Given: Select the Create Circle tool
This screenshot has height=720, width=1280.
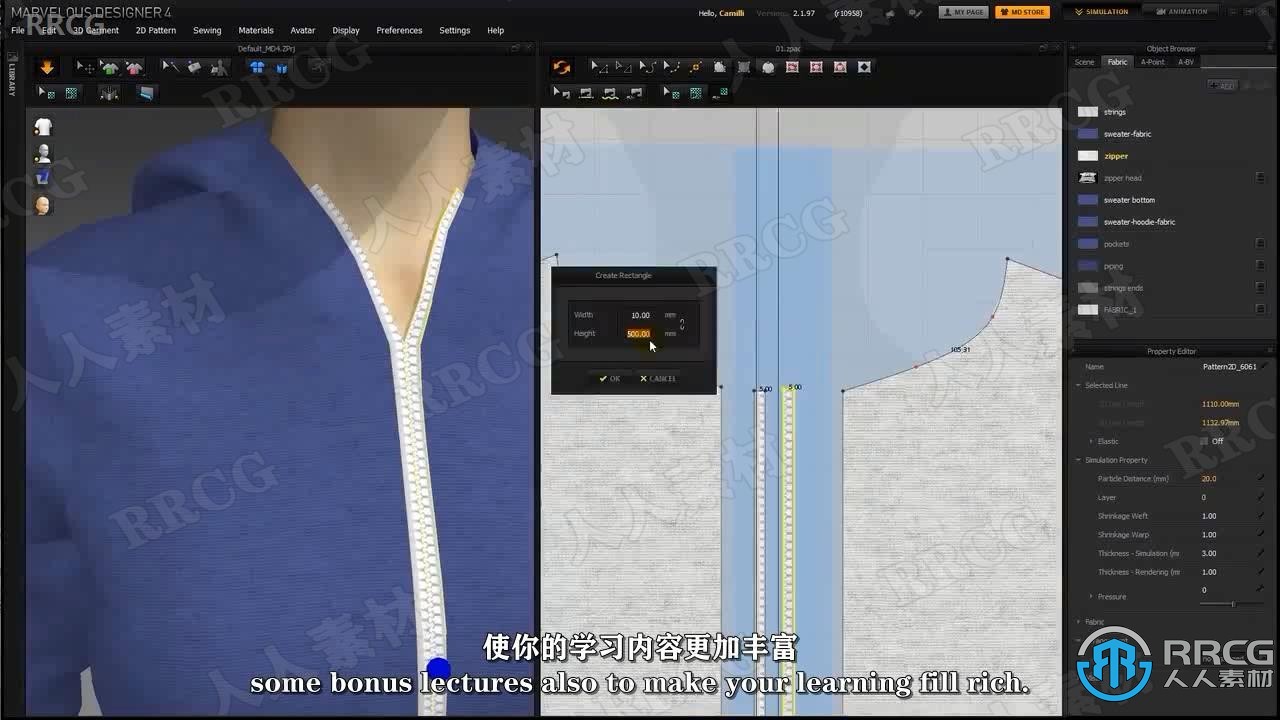Looking at the screenshot, I should click(x=768, y=67).
